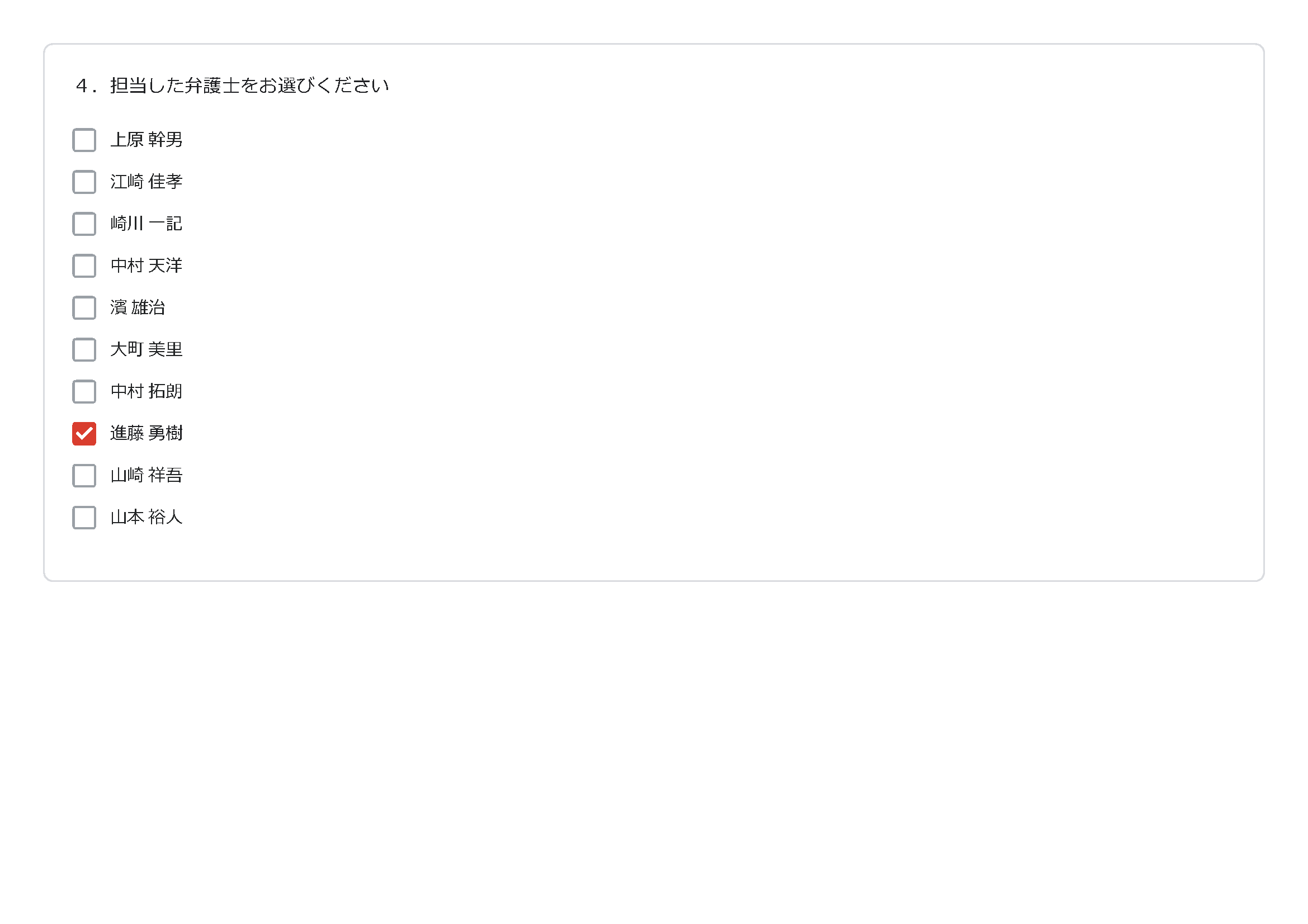Tick the 江崎 佳孝 checkbox
This screenshot has width=1308, height=924.
tap(84, 182)
